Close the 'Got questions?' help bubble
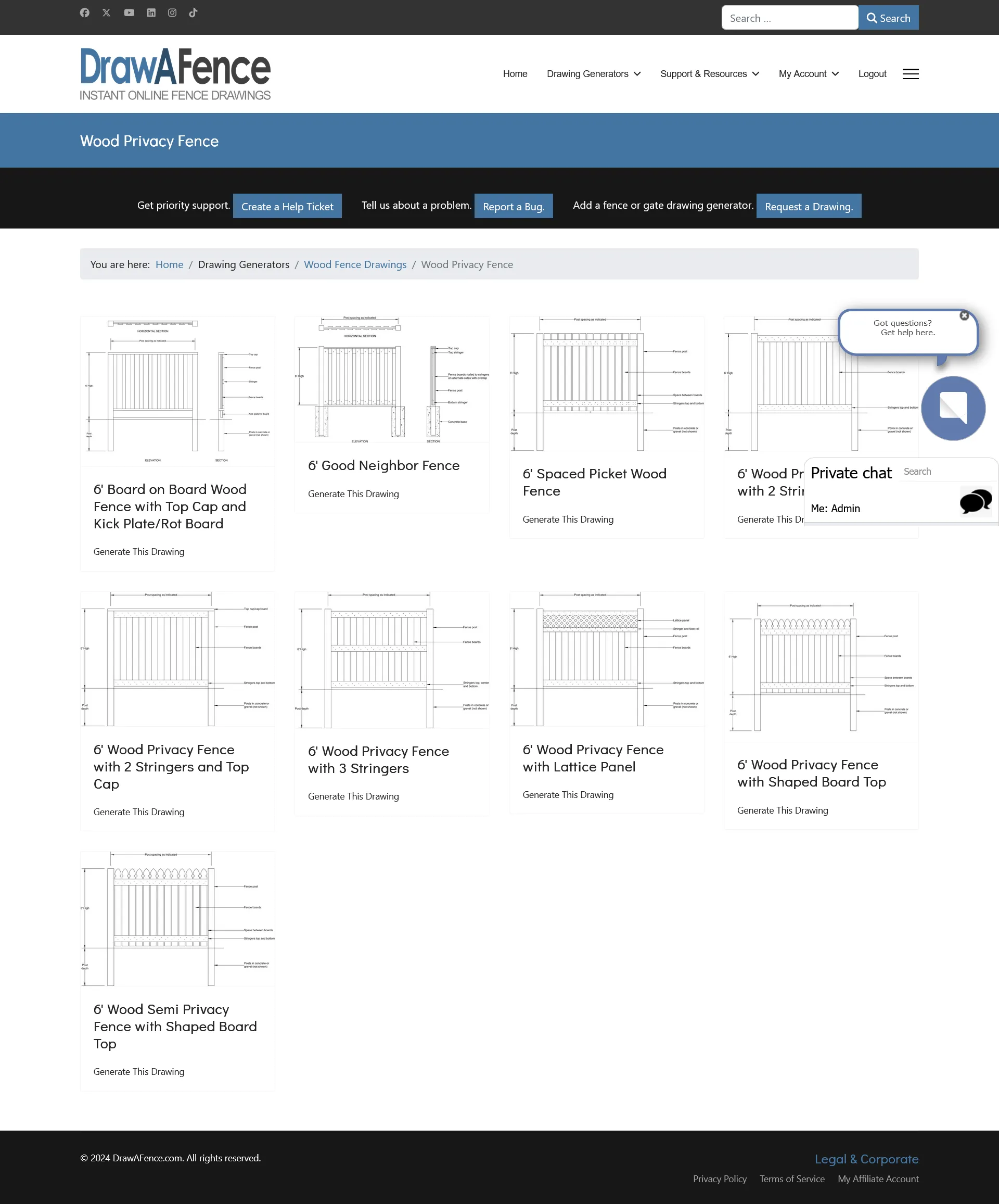This screenshot has height=1204, width=999. point(964,316)
